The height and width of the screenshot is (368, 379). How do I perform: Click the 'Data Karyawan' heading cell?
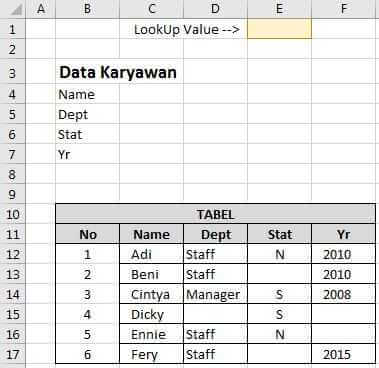point(118,72)
